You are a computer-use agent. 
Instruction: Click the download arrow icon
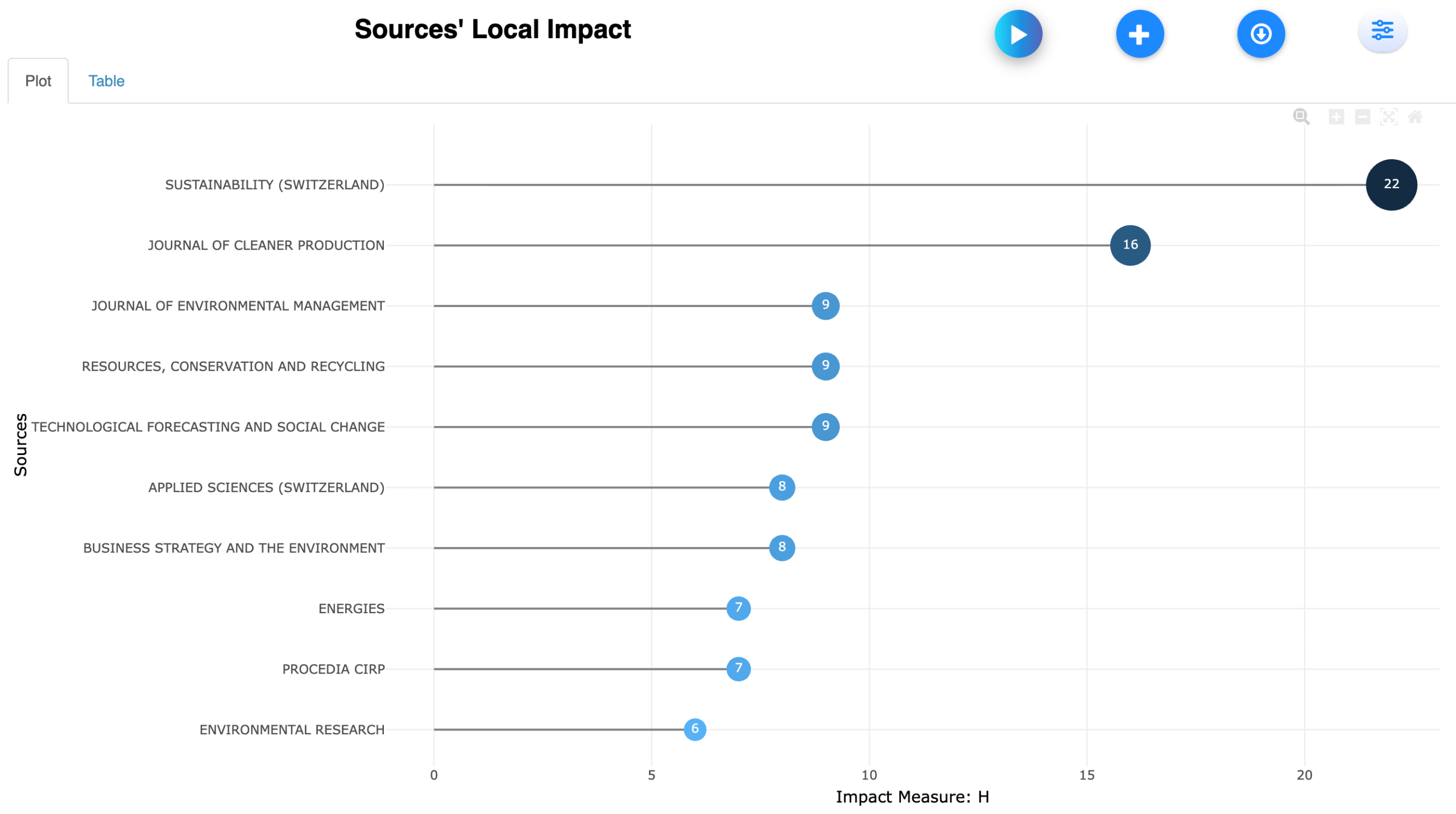[1260, 34]
